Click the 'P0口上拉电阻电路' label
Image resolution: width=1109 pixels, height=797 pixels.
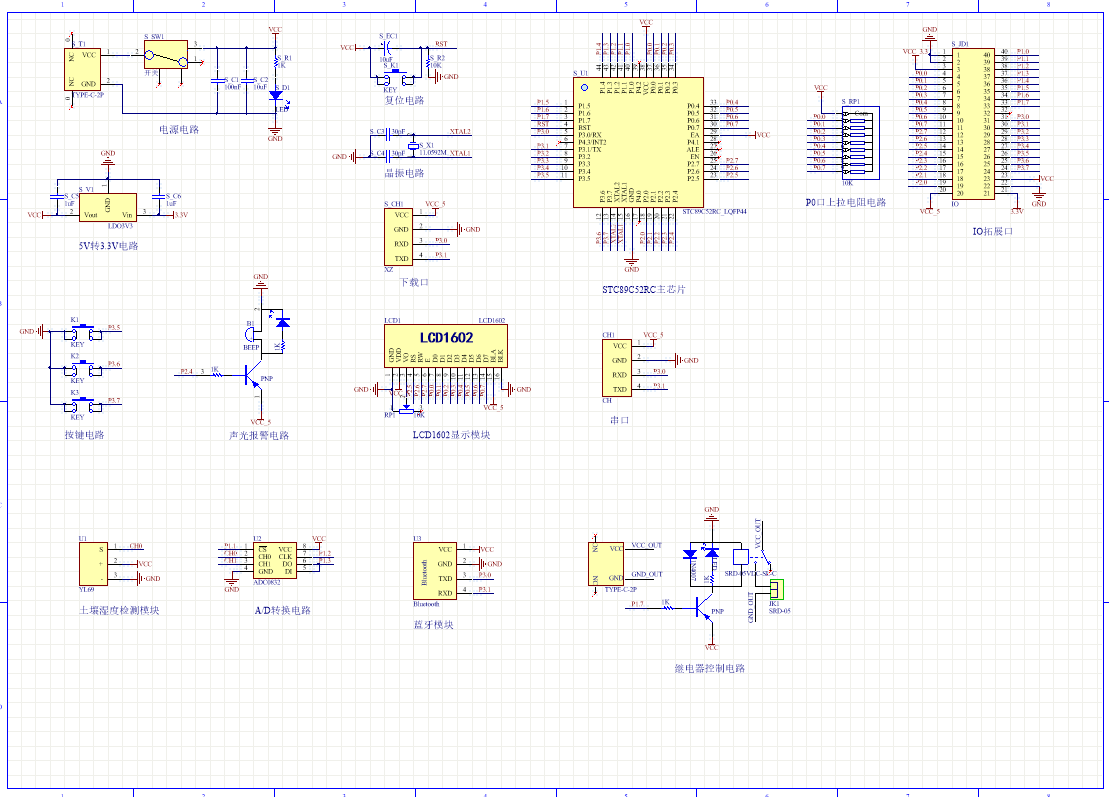tap(846, 202)
